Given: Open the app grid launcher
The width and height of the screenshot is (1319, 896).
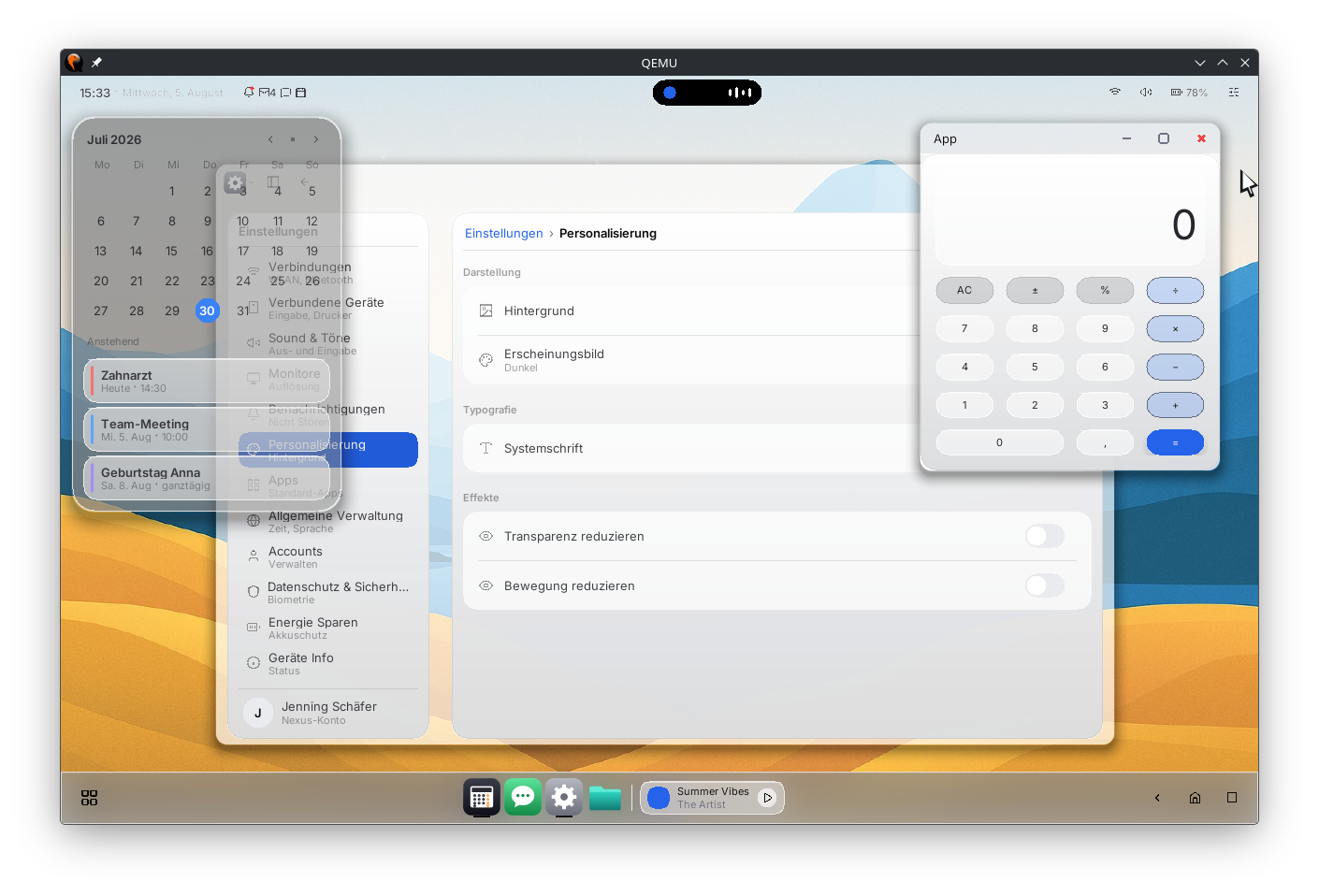Looking at the screenshot, I should pyautogui.click(x=90, y=798).
